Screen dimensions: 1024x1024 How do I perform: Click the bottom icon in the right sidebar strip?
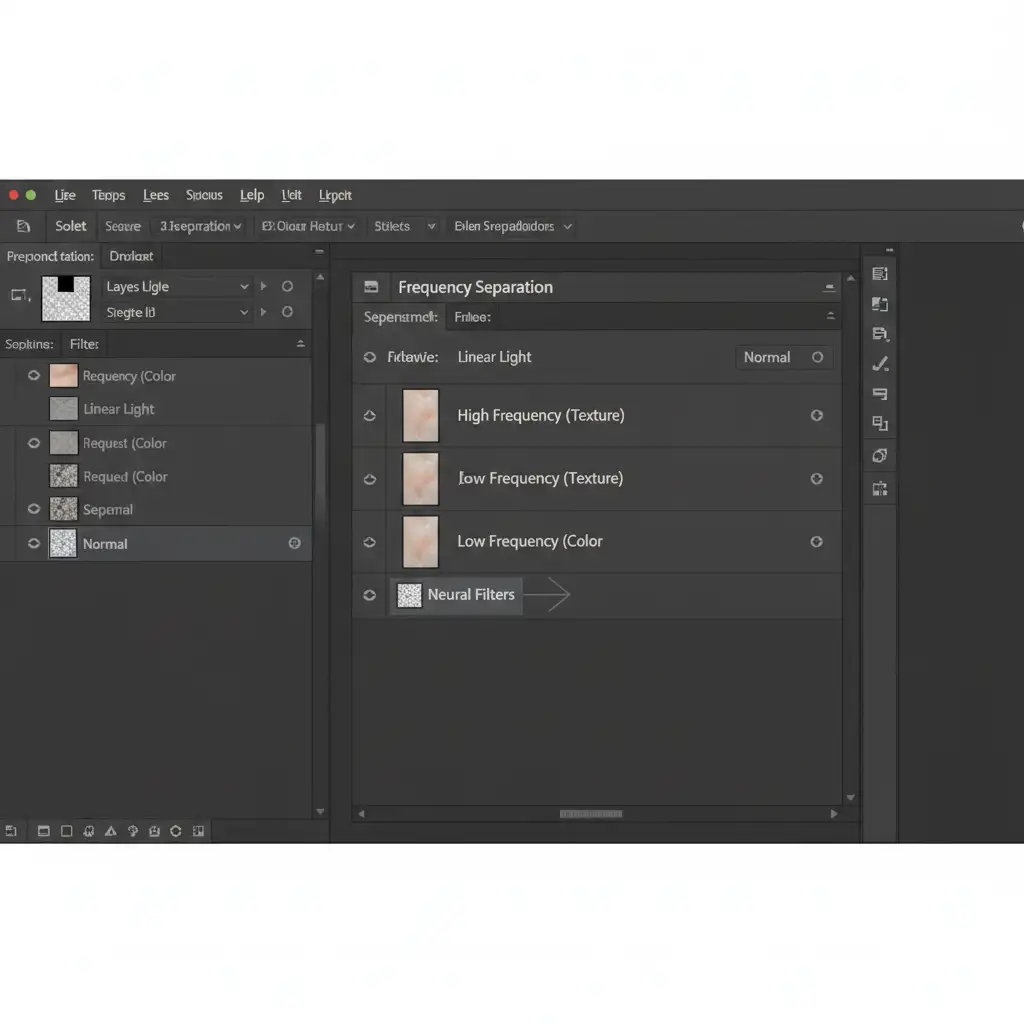(x=880, y=489)
